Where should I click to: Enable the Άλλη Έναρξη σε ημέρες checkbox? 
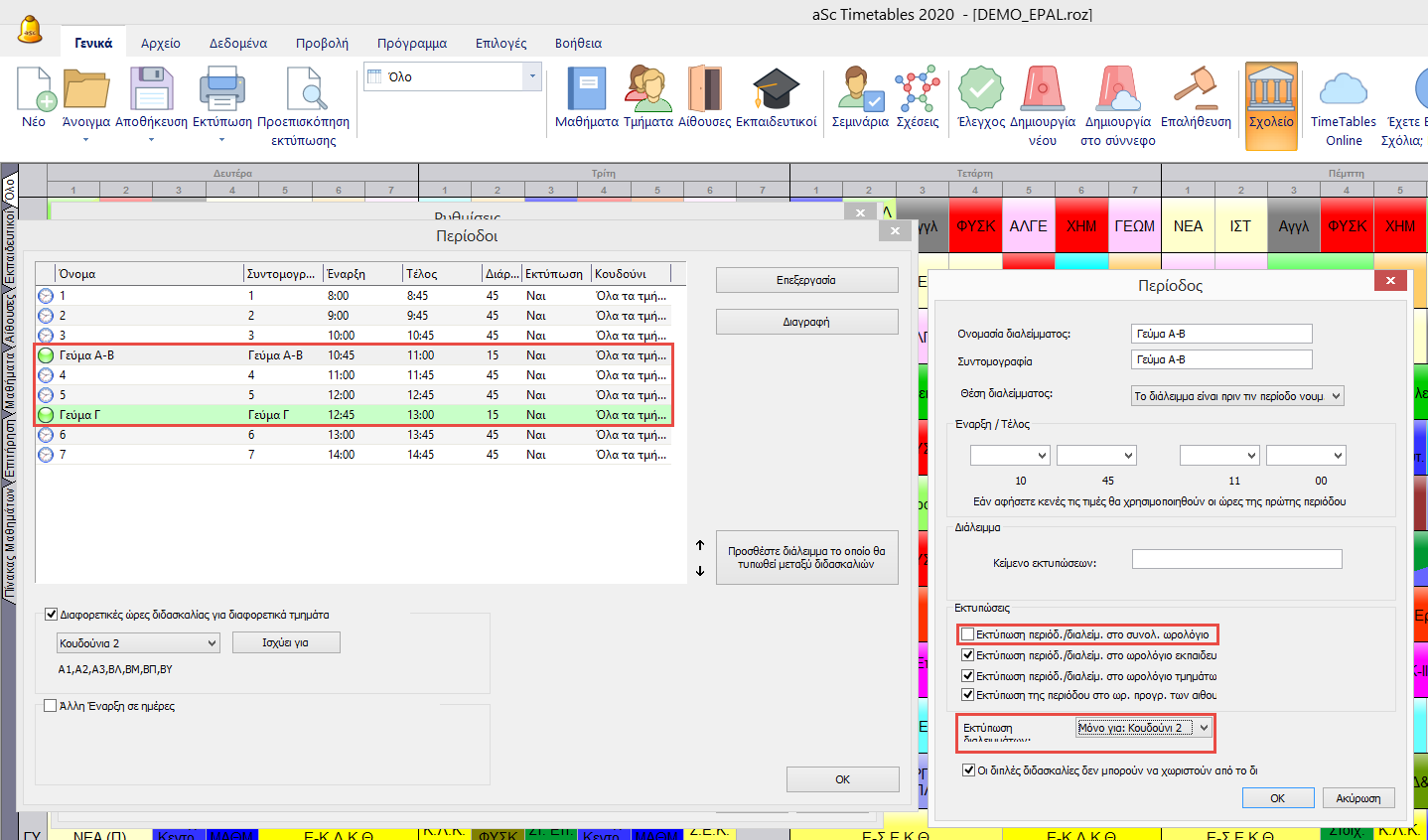[x=51, y=706]
